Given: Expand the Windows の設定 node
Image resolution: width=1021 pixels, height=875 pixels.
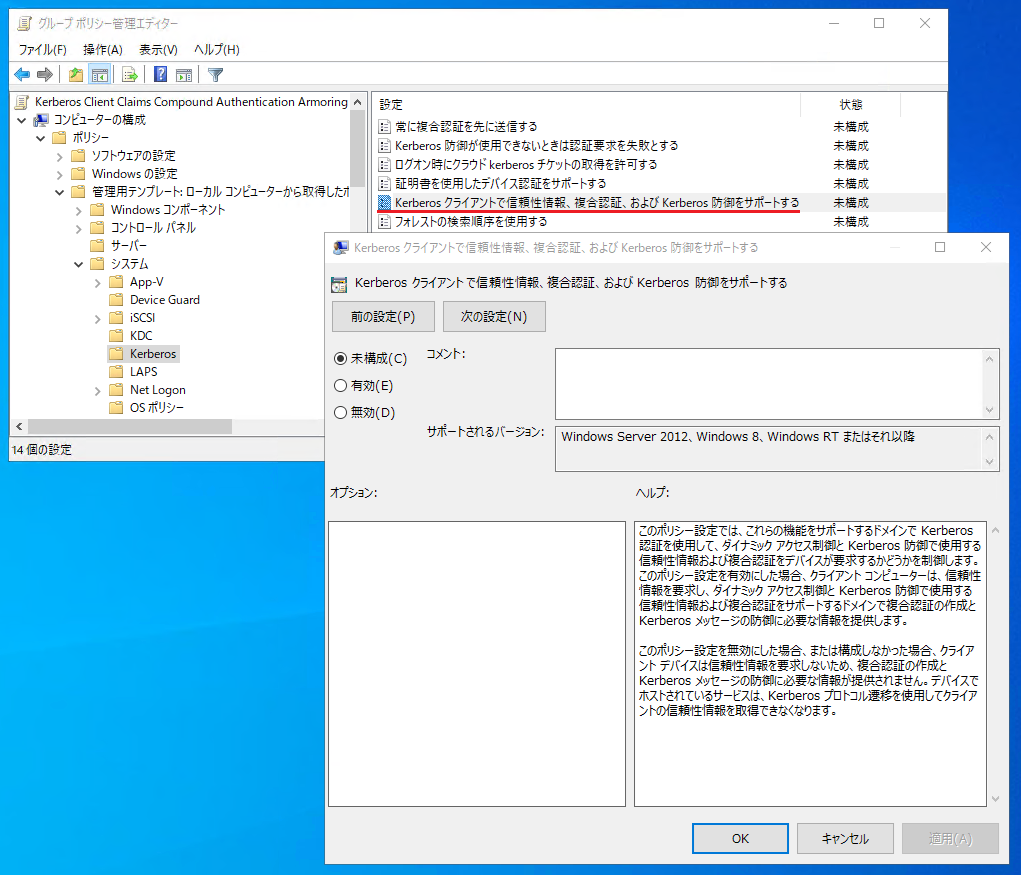Looking at the screenshot, I should point(59,174).
